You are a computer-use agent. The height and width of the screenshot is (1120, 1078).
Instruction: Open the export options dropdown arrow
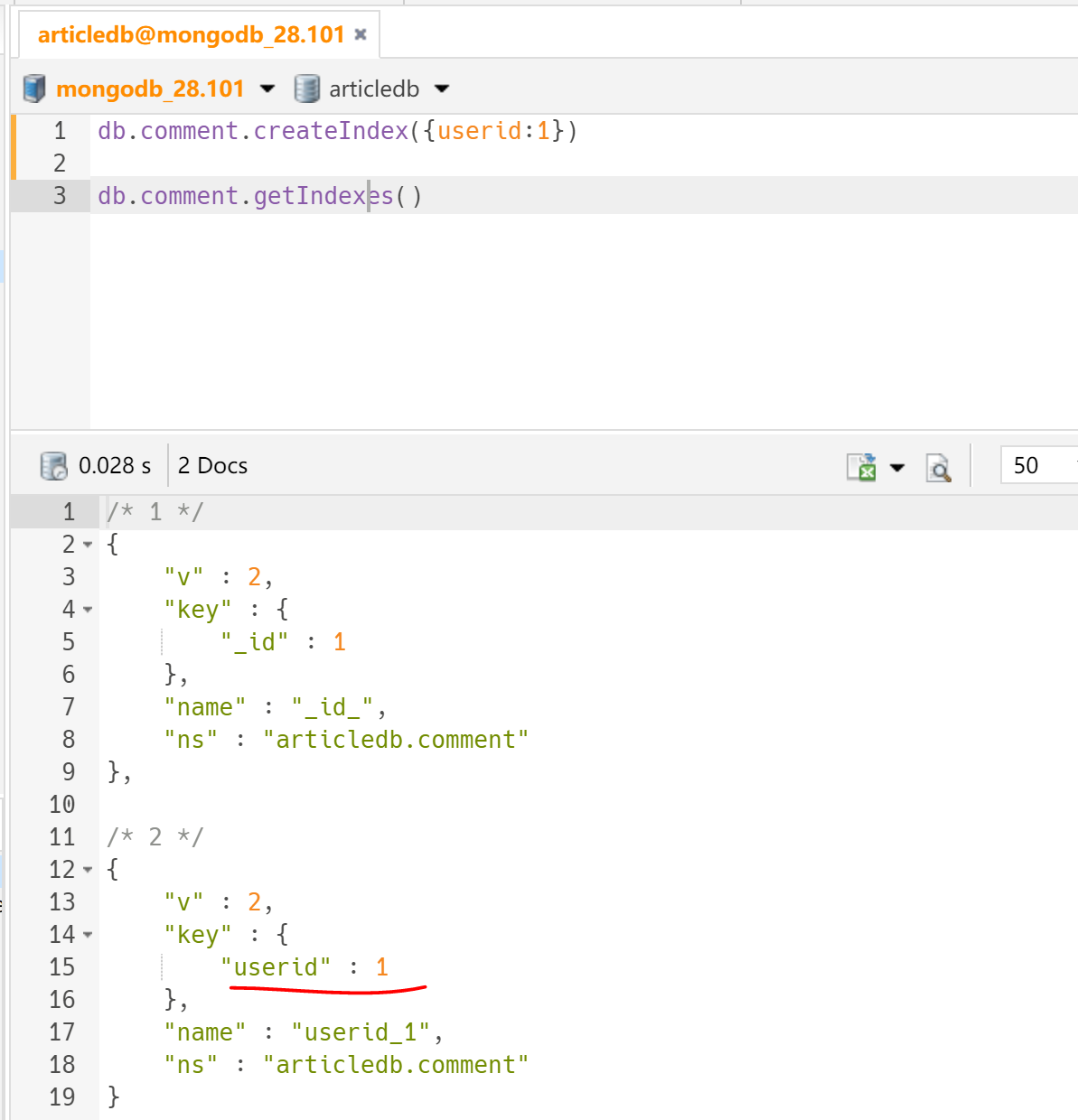tap(897, 468)
